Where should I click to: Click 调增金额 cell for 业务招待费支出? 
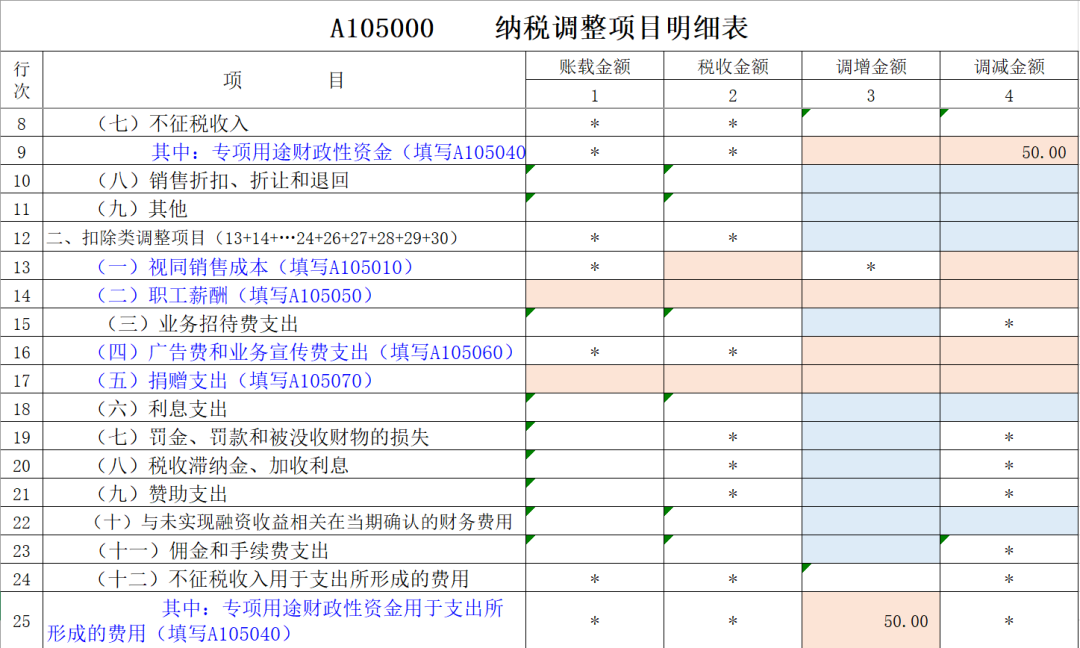[871, 324]
